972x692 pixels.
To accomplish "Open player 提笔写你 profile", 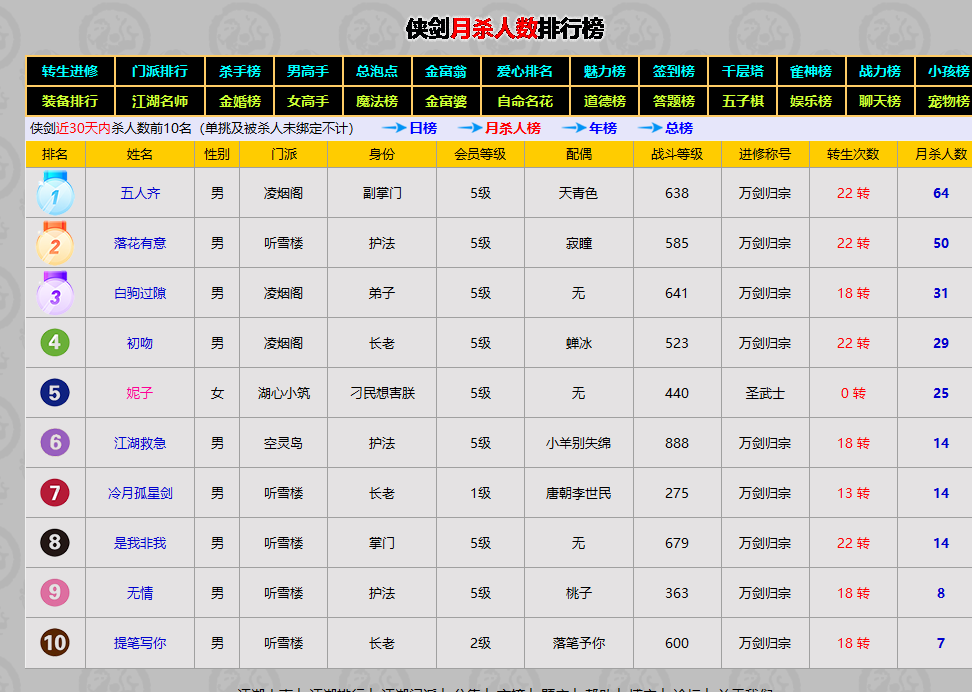I will point(140,643).
